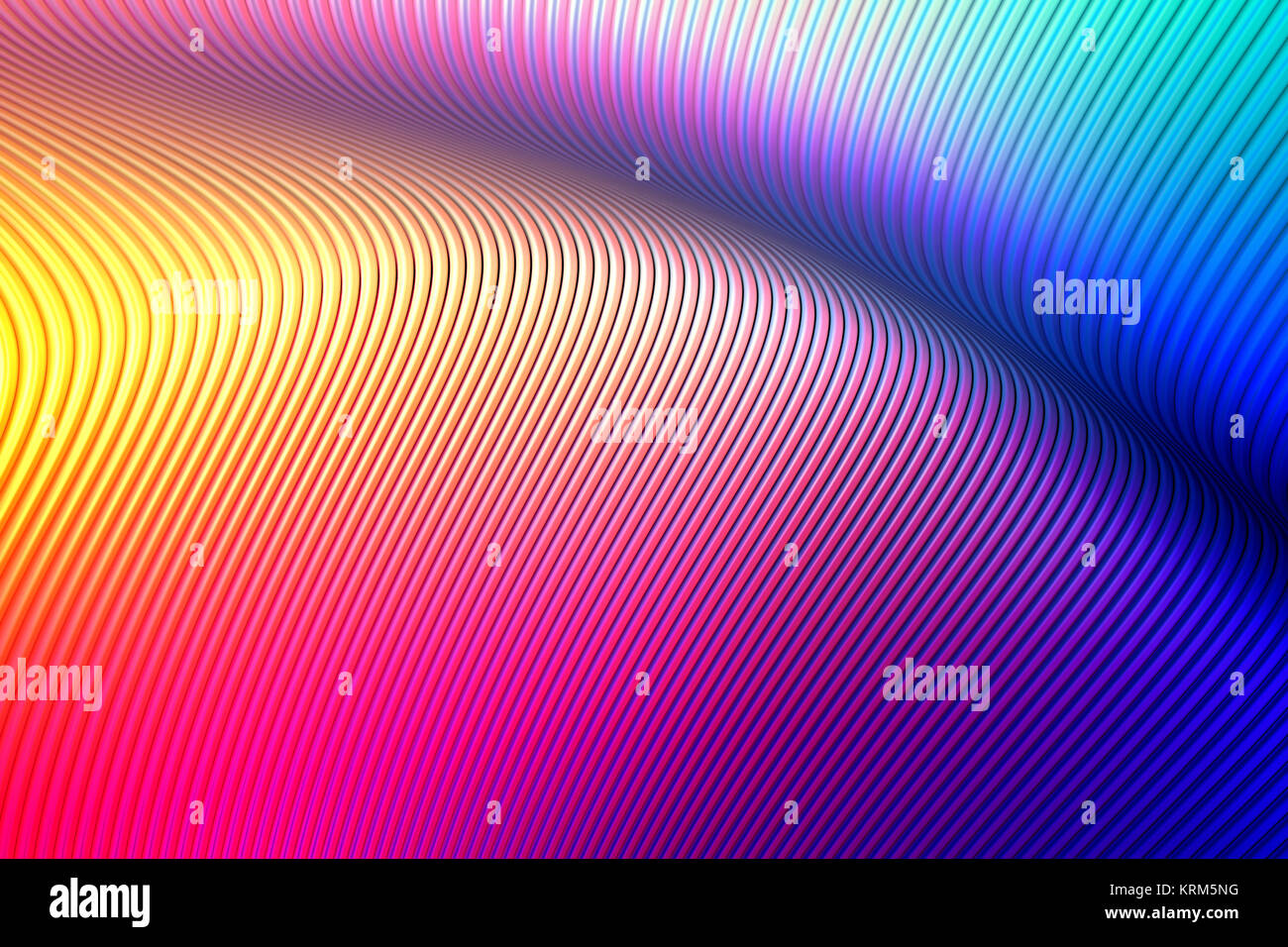Click the alamy logo in black footer bar
The height and width of the screenshot is (947, 1288).
[99, 902]
